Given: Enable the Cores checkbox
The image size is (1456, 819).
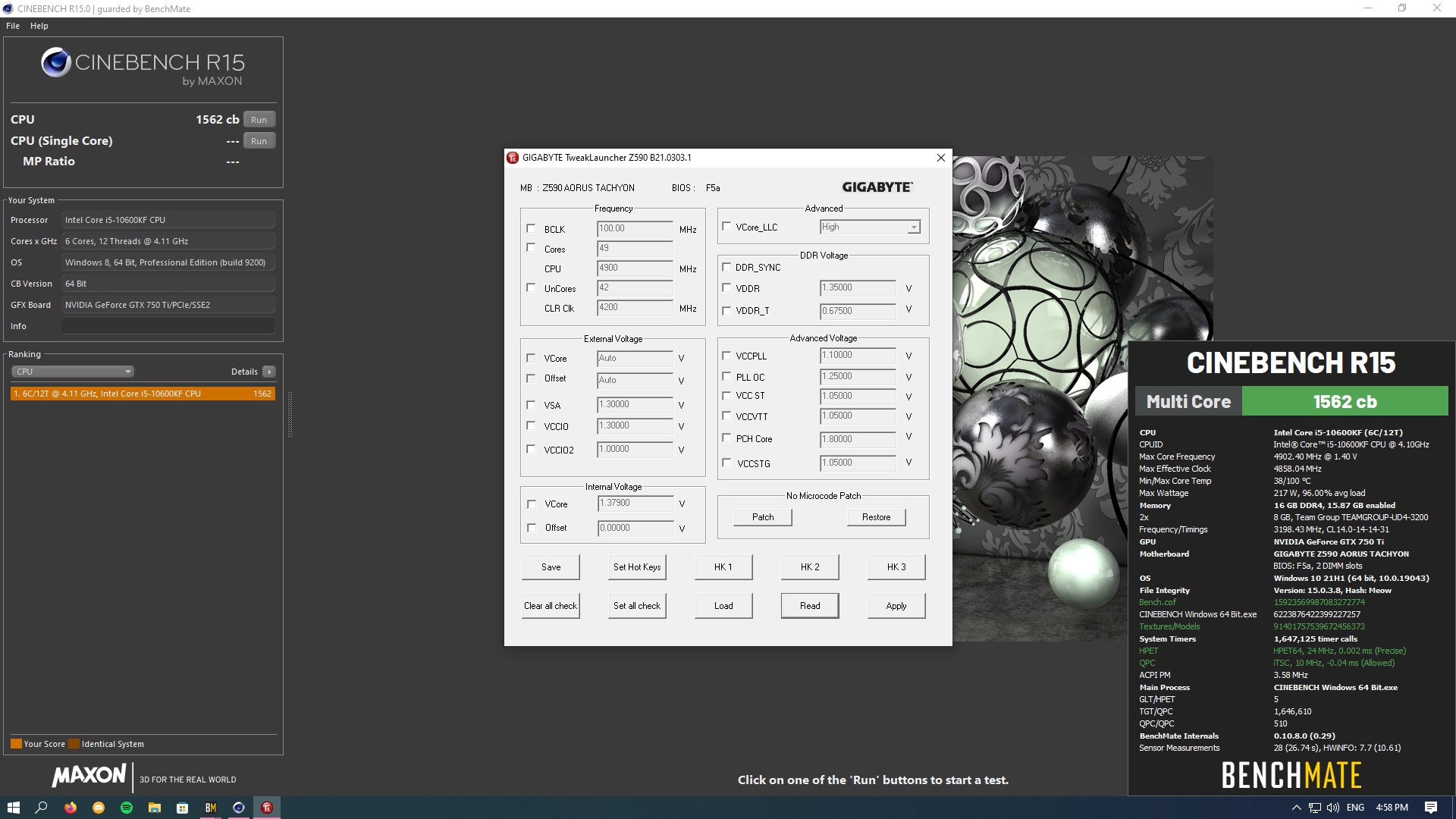Looking at the screenshot, I should click(x=531, y=248).
